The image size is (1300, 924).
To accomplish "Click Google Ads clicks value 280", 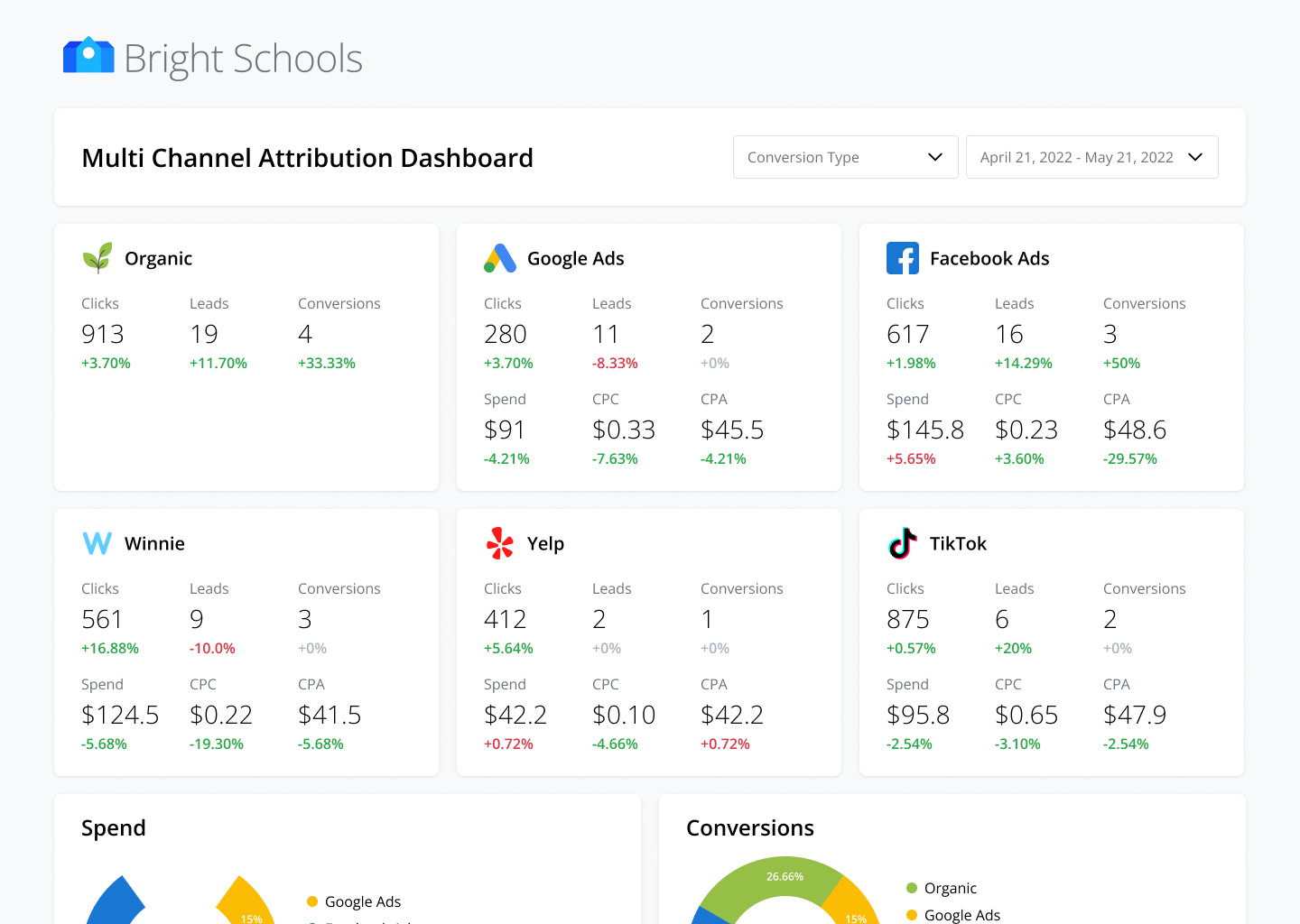I will [506, 334].
